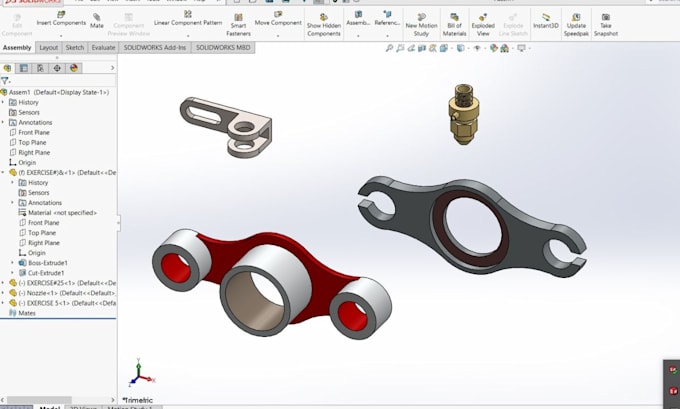
Task: Expand the manager tabs chevron arrow
Action: tap(112, 68)
